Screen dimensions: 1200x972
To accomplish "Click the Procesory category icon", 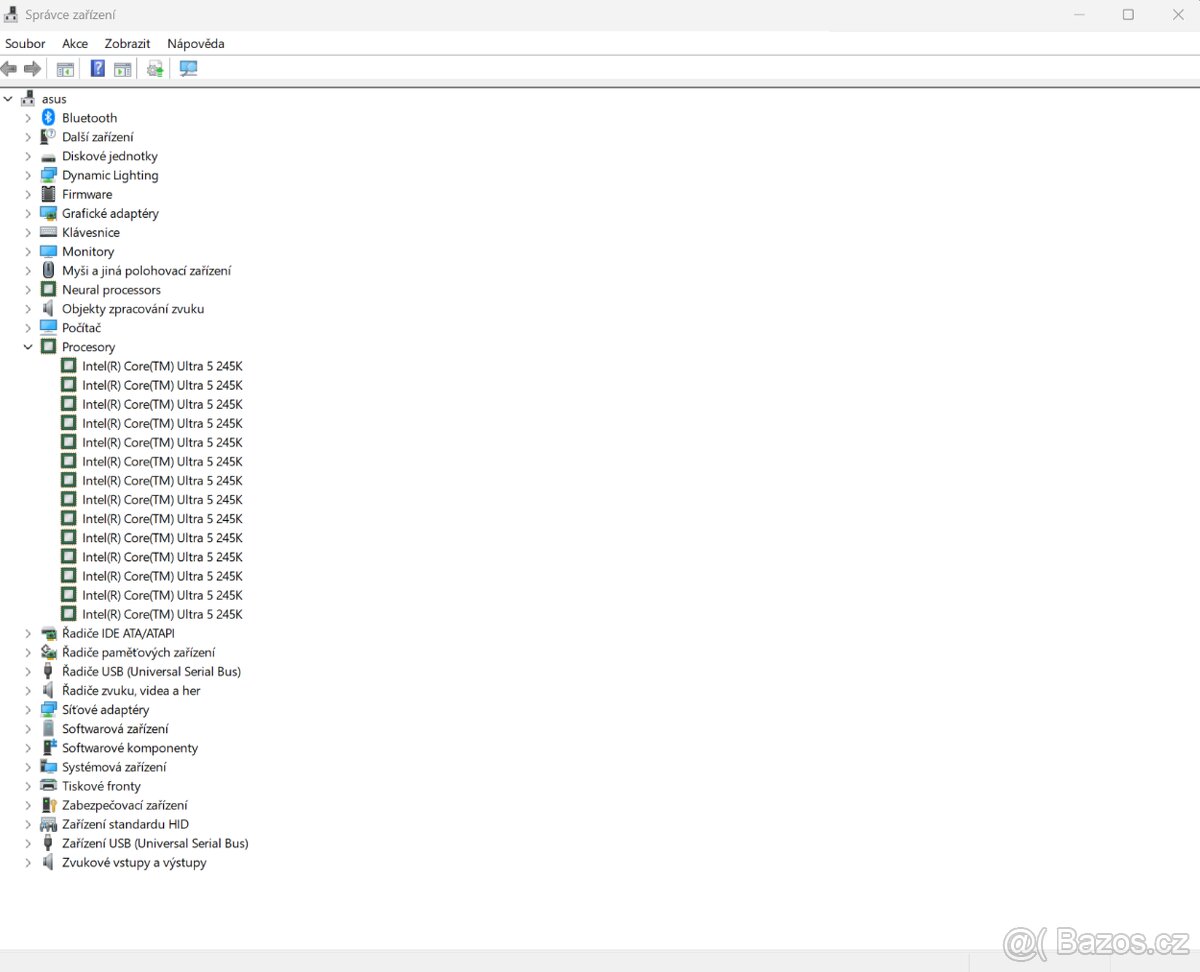I will pyautogui.click(x=48, y=347).
